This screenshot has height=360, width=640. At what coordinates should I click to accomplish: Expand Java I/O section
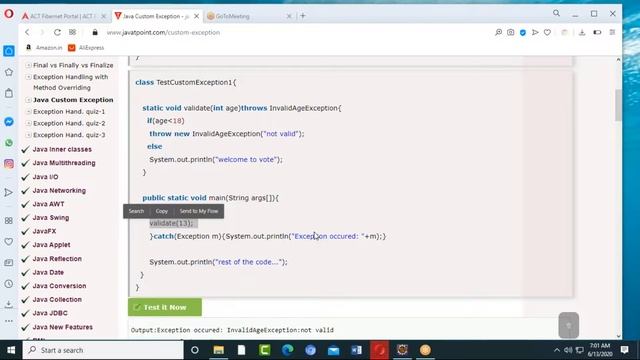pos(45,177)
